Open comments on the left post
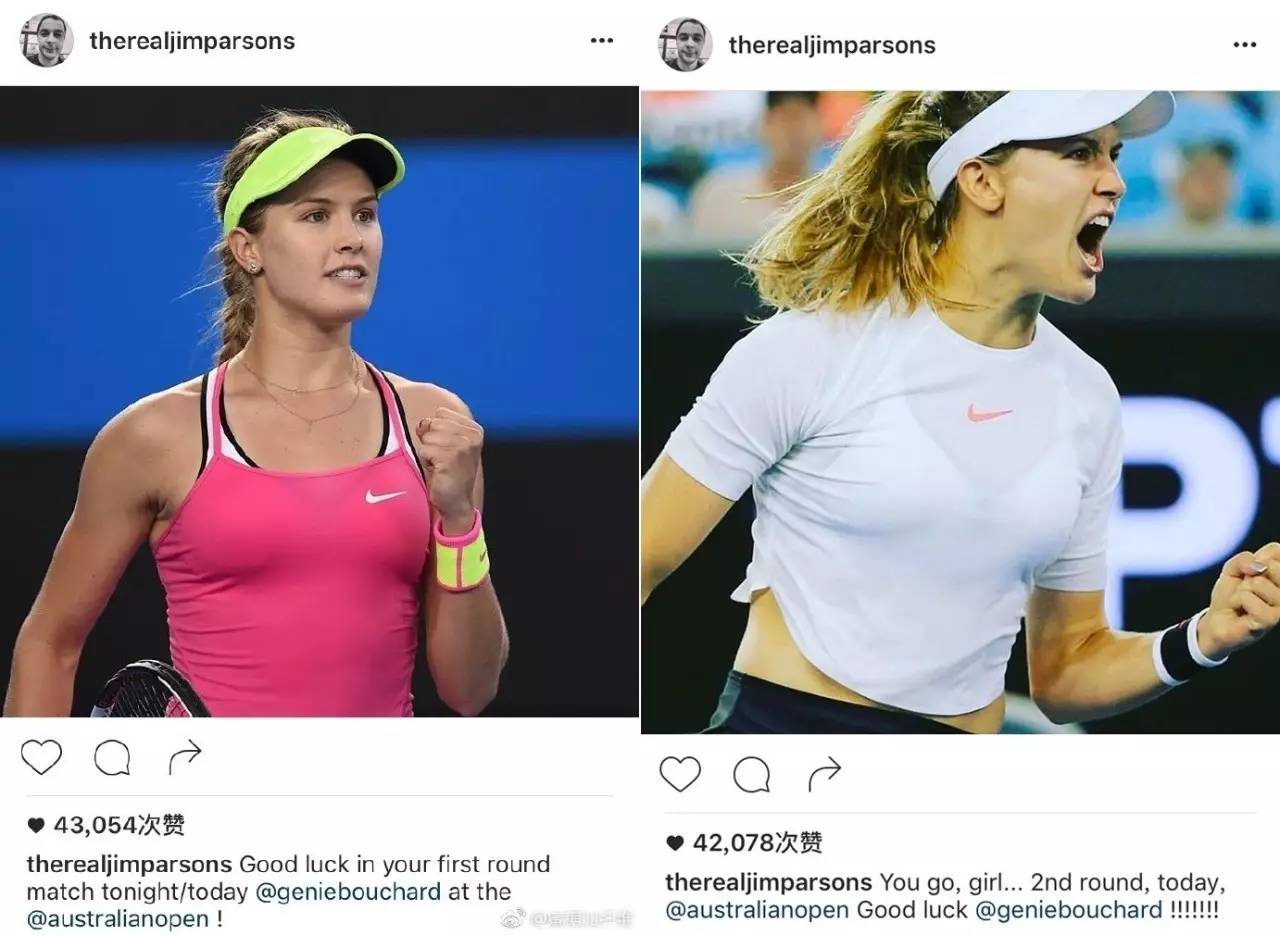 [x=112, y=758]
